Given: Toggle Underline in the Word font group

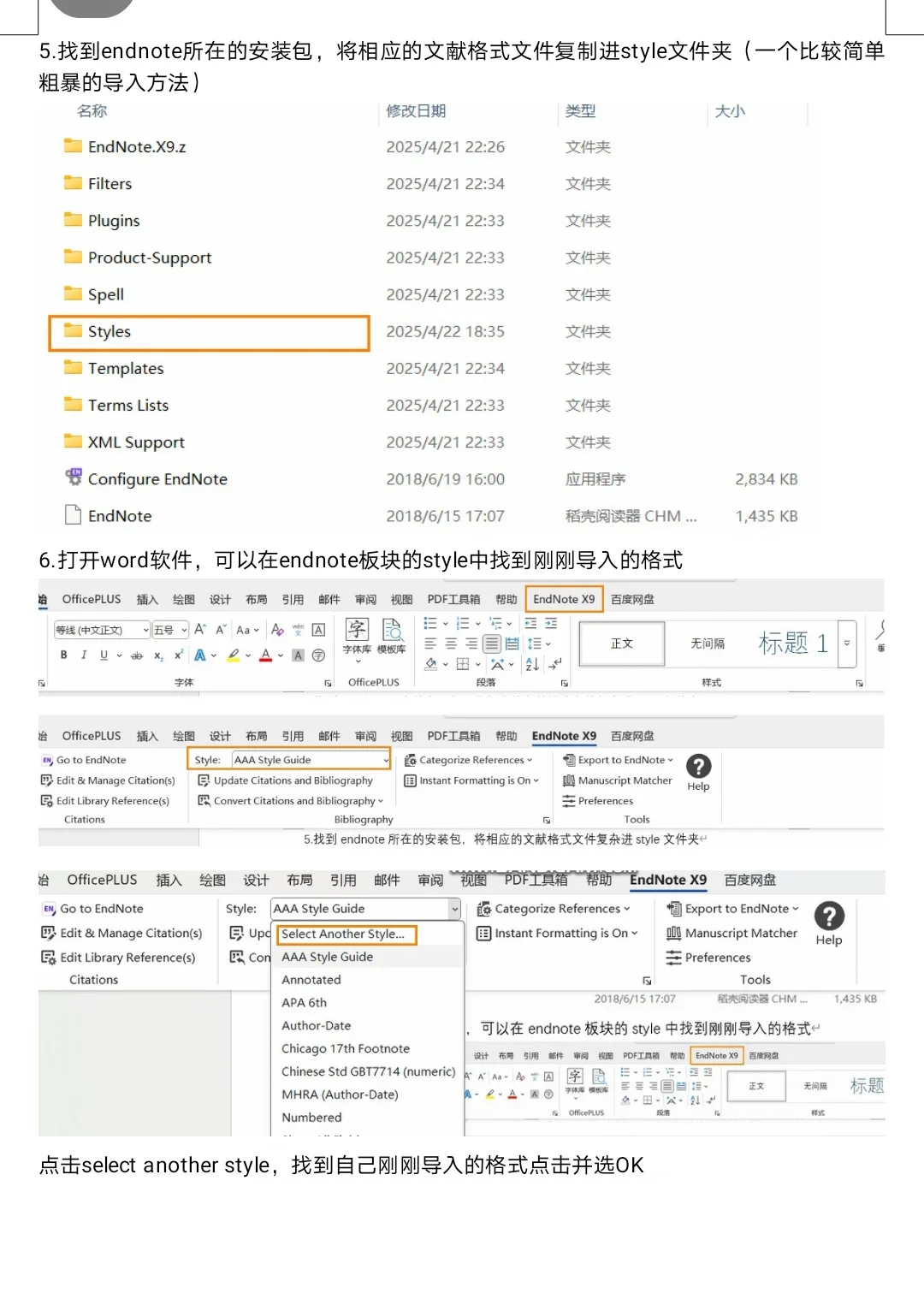Looking at the screenshot, I should 104,655.
